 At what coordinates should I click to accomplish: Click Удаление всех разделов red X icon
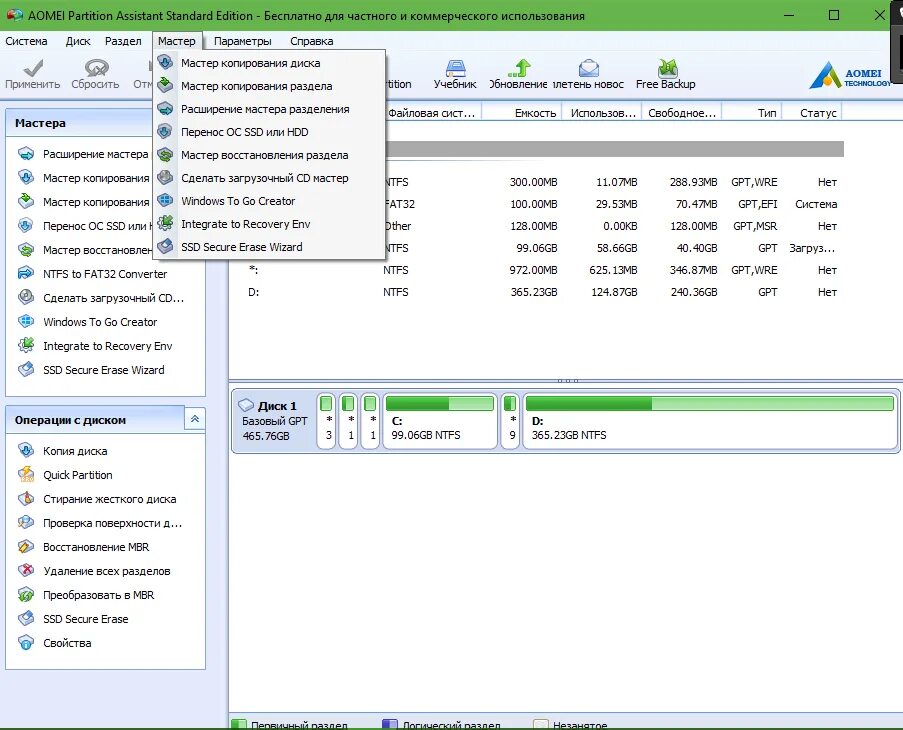pyautogui.click(x=26, y=571)
